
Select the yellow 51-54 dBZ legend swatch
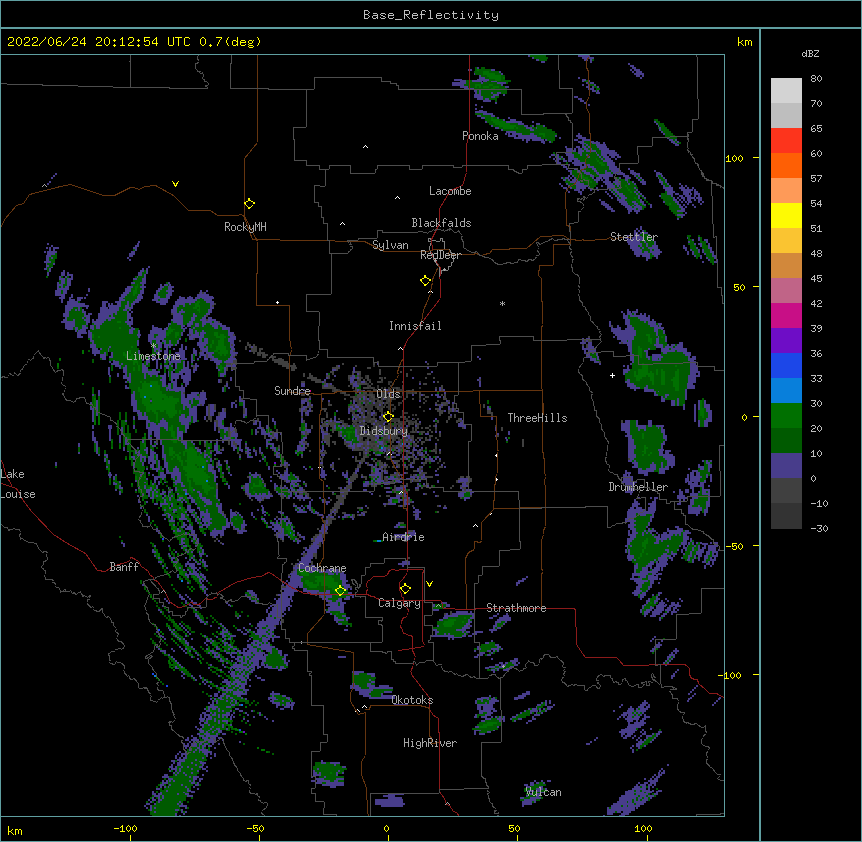pos(786,215)
